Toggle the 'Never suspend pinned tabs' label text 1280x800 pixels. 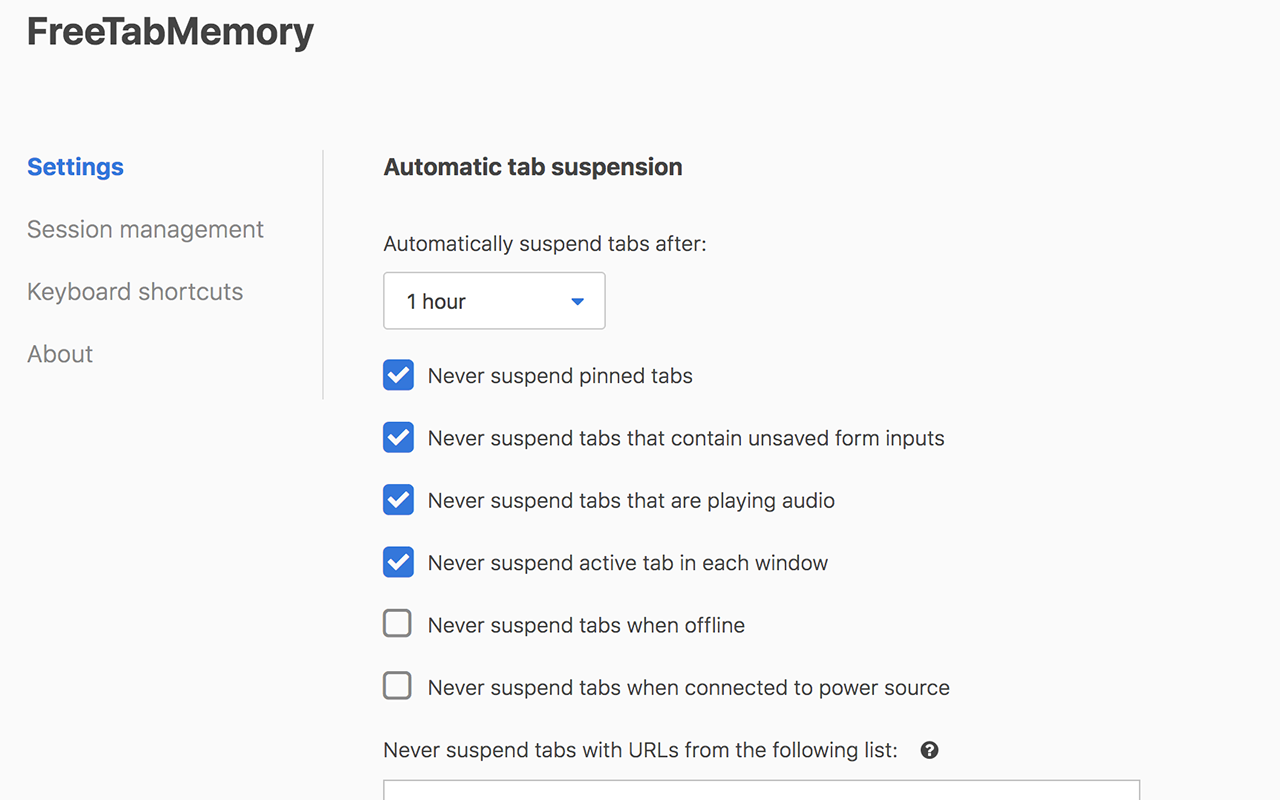click(x=560, y=375)
